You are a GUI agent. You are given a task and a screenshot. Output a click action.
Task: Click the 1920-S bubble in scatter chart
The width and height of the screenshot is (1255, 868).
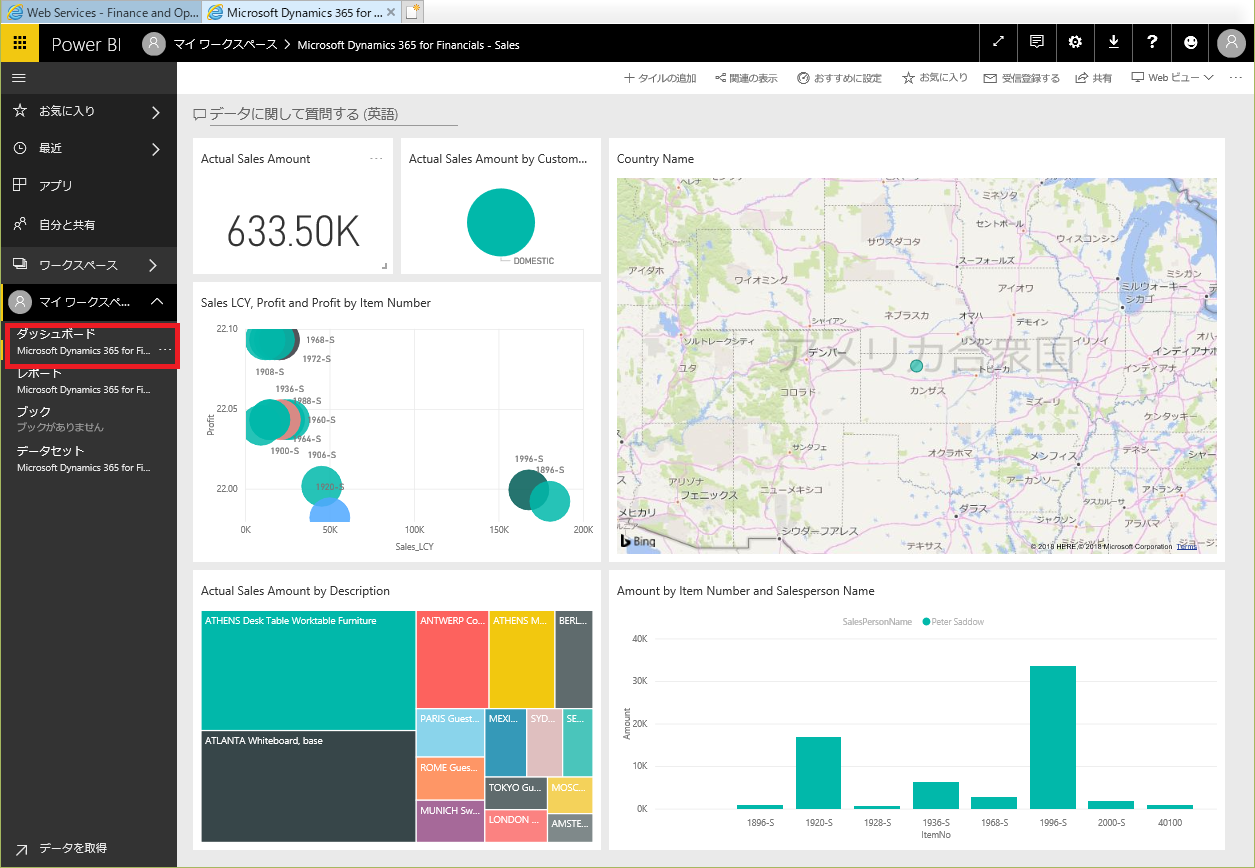tap(321, 486)
